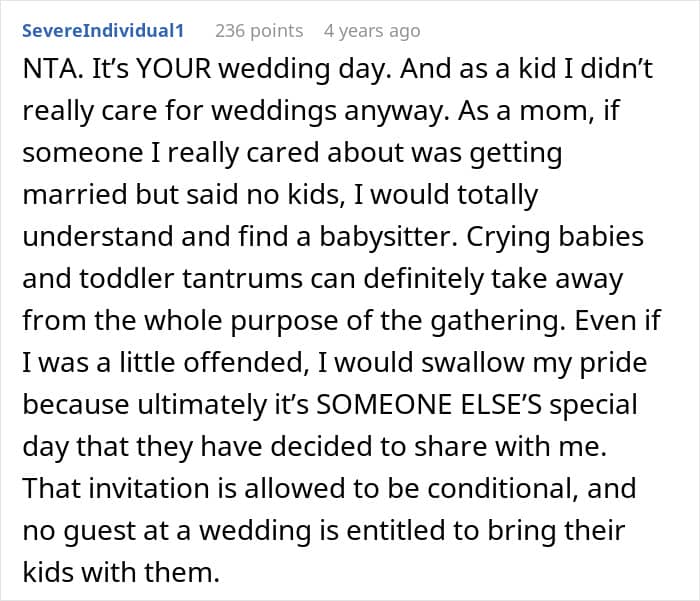
Task: Click the 236 points score
Action: (x=259, y=31)
